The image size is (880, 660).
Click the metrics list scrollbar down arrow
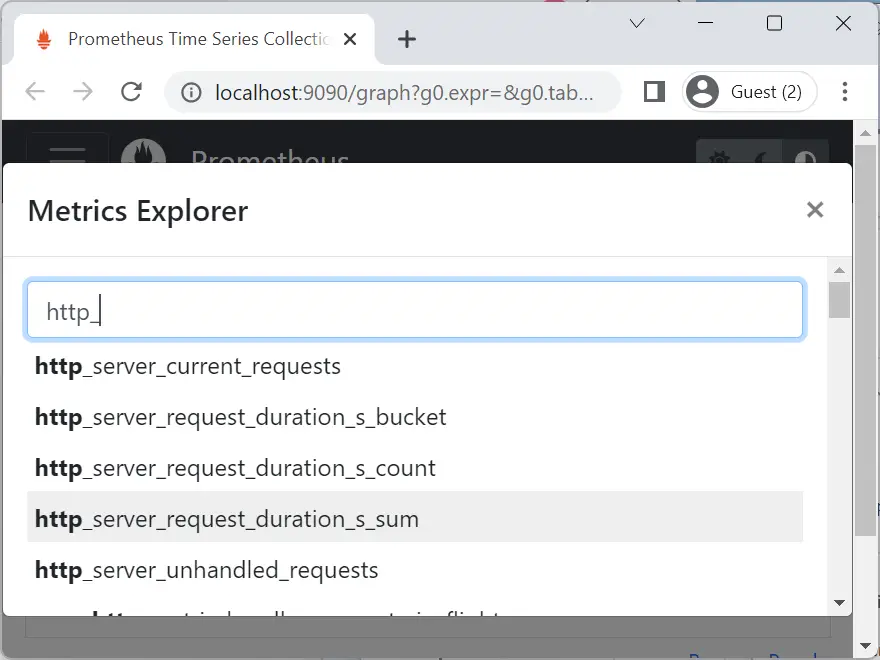click(x=839, y=603)
